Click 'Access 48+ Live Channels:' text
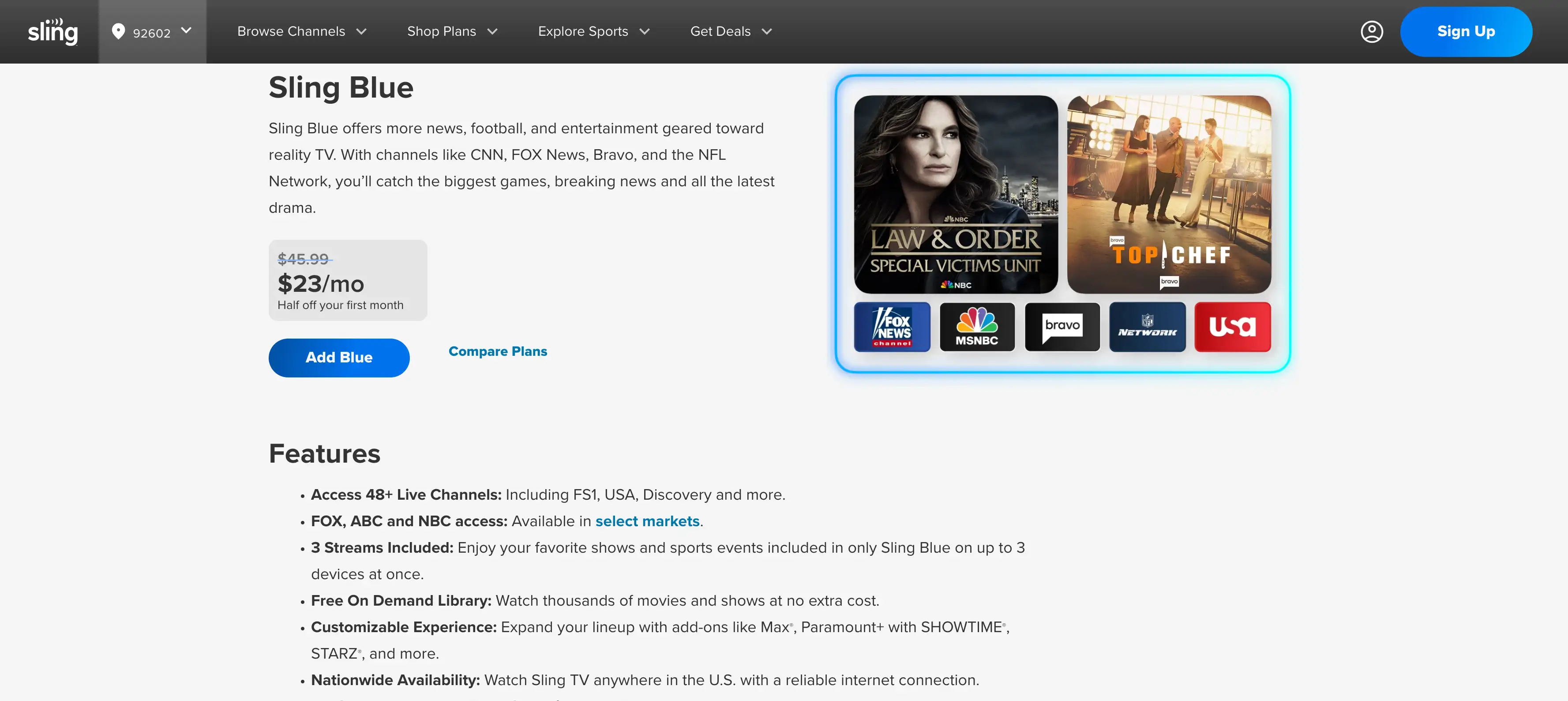 point(406,494)
